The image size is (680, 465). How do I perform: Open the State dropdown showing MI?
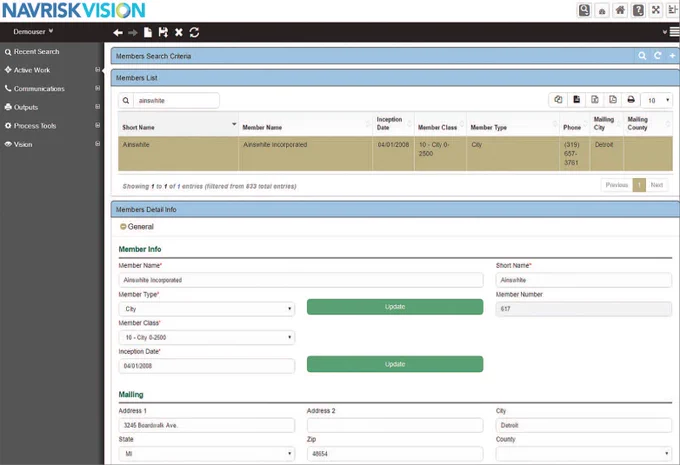pyautogui.click(x=206, y=454)
